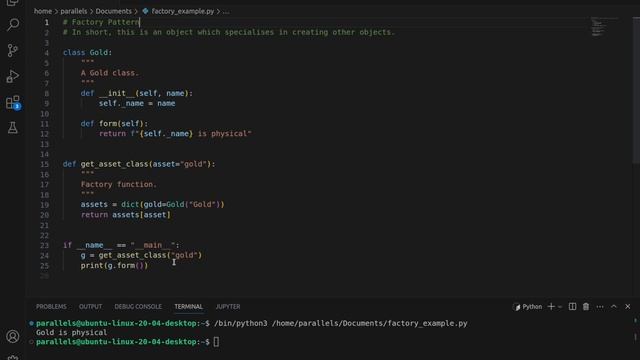Click the 'parallels' breadcrumb segment
The width and height of the screenshot is (640, 360).
[73, 11]
